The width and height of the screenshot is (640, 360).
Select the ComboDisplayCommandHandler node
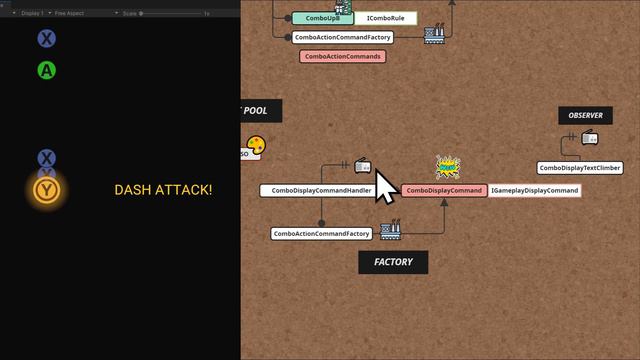coord(321,191)
